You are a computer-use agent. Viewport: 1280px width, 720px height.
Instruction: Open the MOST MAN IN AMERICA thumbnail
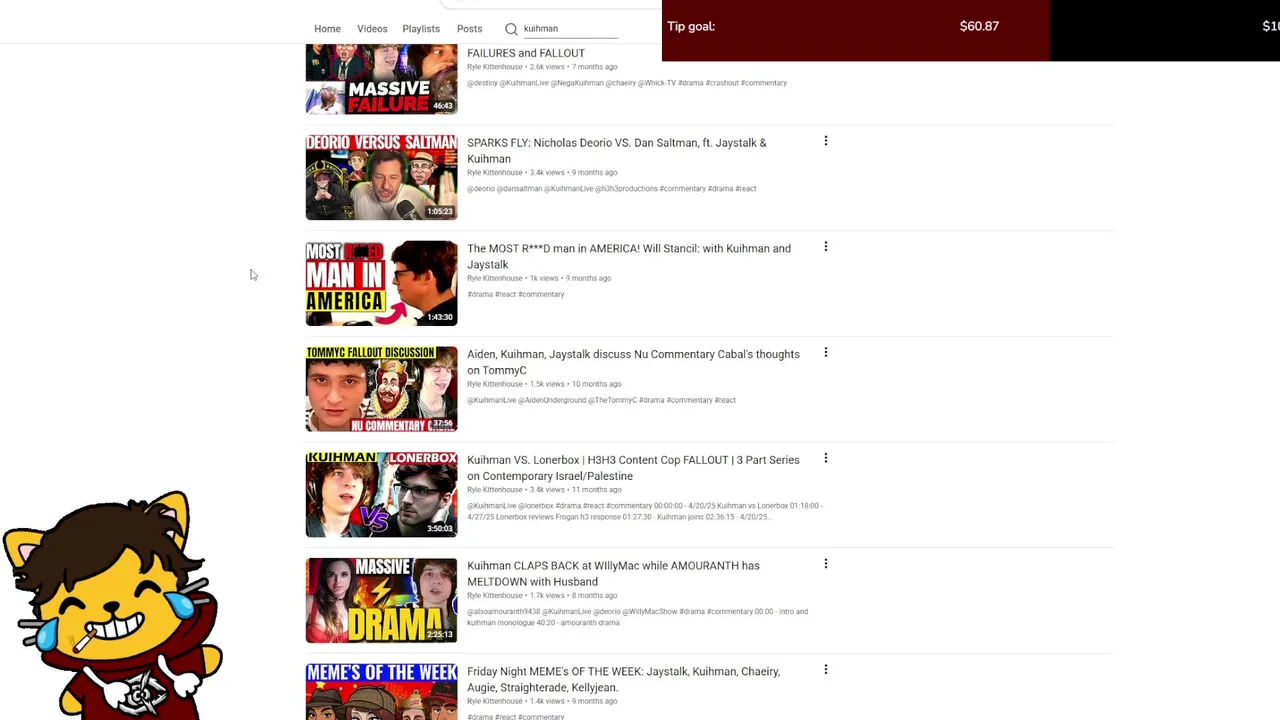(x=381, y=283)
